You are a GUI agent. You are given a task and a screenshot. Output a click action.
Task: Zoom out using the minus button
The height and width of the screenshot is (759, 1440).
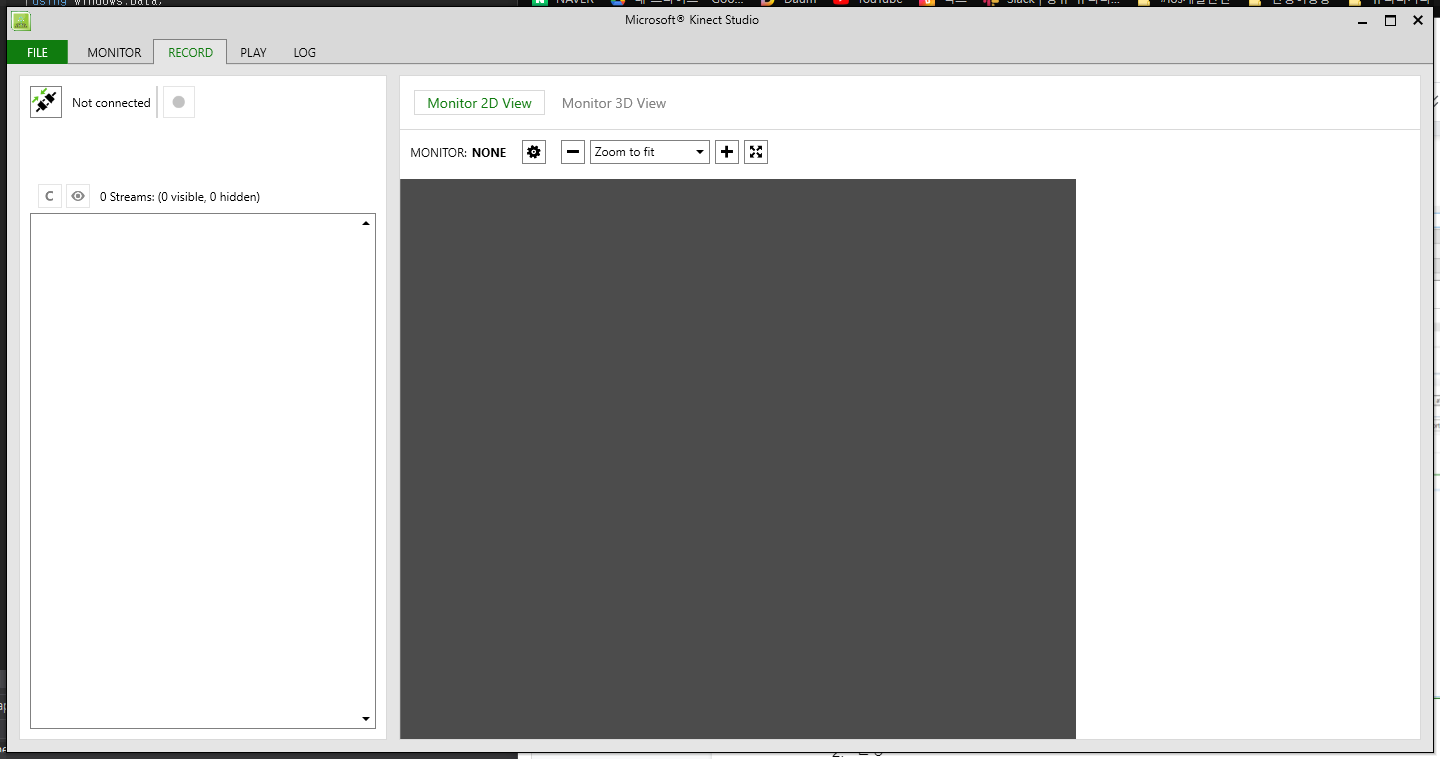pyautogui.click(x=573, y=152)
